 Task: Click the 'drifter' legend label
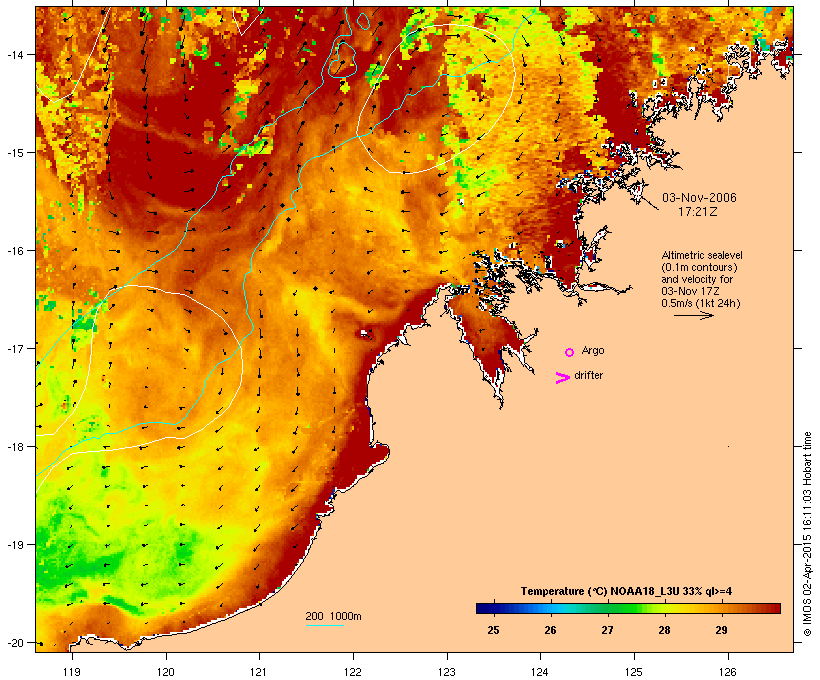(588, 375)
